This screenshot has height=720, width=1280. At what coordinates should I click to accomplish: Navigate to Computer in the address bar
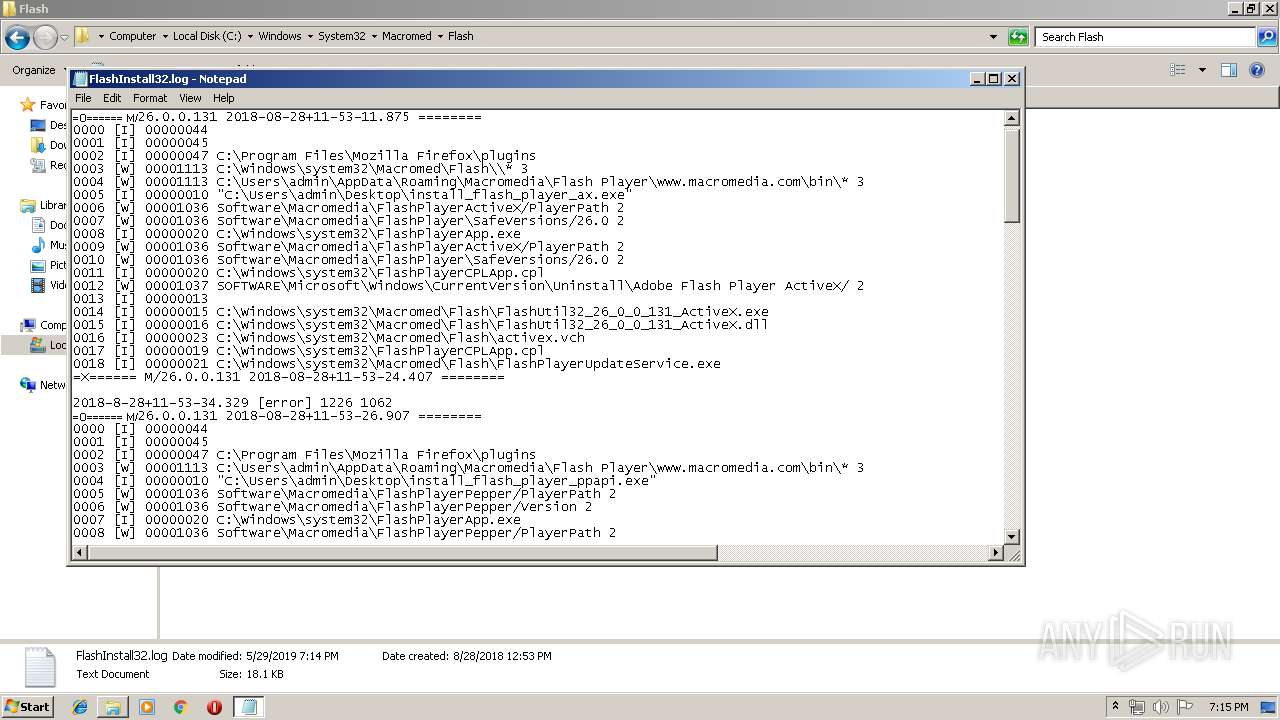pyautogui.click(x=132, y=36)
